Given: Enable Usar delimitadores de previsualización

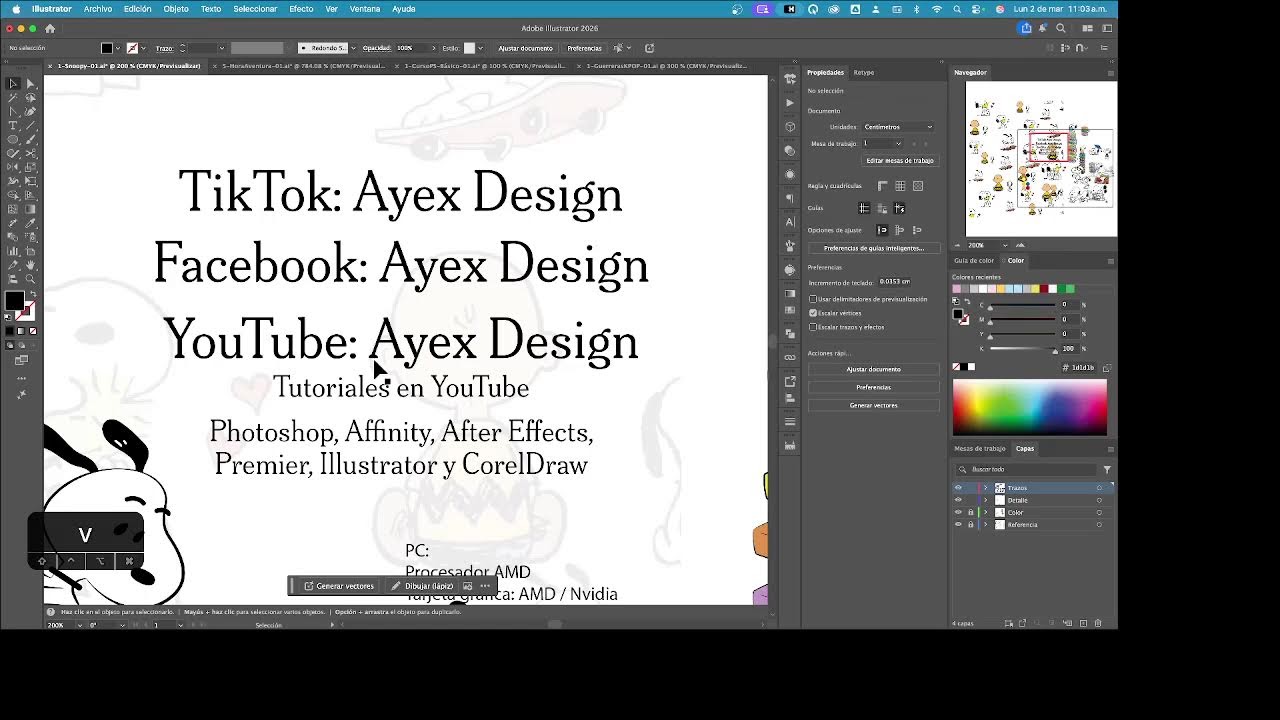Looking at the screenshot, I should (x=813, y=299).
